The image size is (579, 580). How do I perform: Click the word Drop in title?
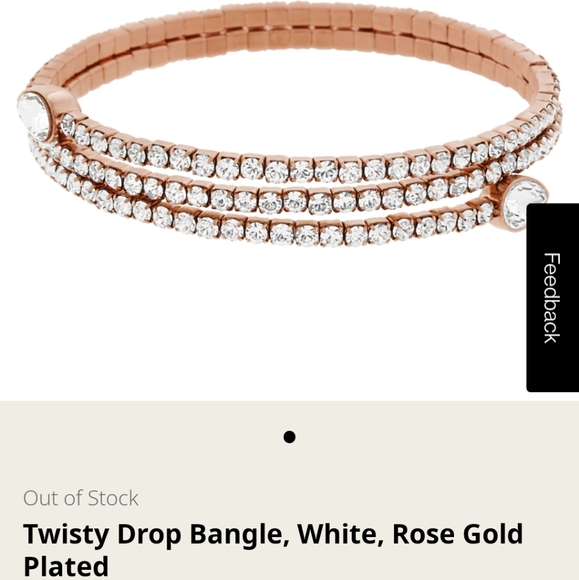tap(149, 535)
